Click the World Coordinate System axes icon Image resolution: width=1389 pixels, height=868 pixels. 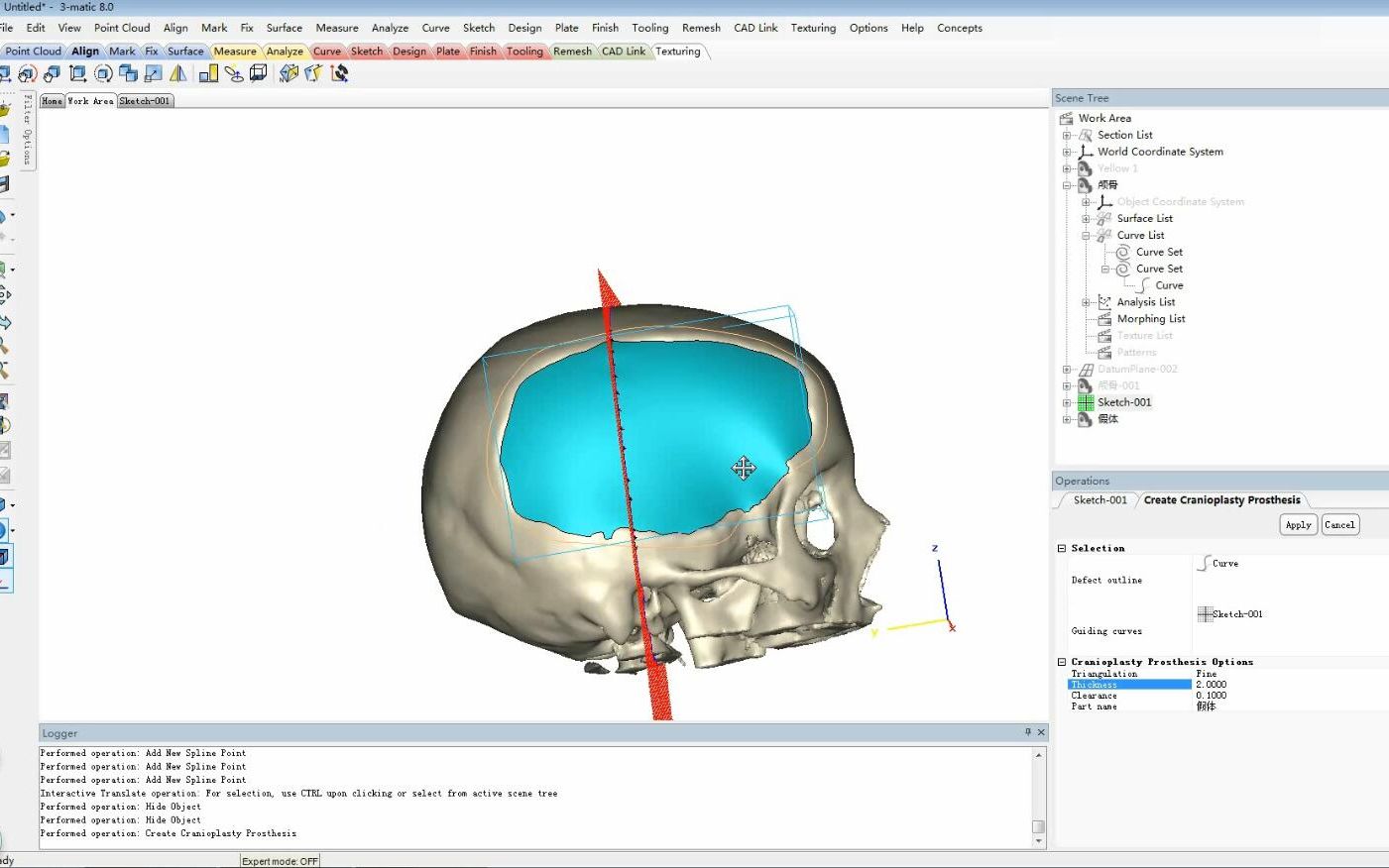tap(1086, 152)
